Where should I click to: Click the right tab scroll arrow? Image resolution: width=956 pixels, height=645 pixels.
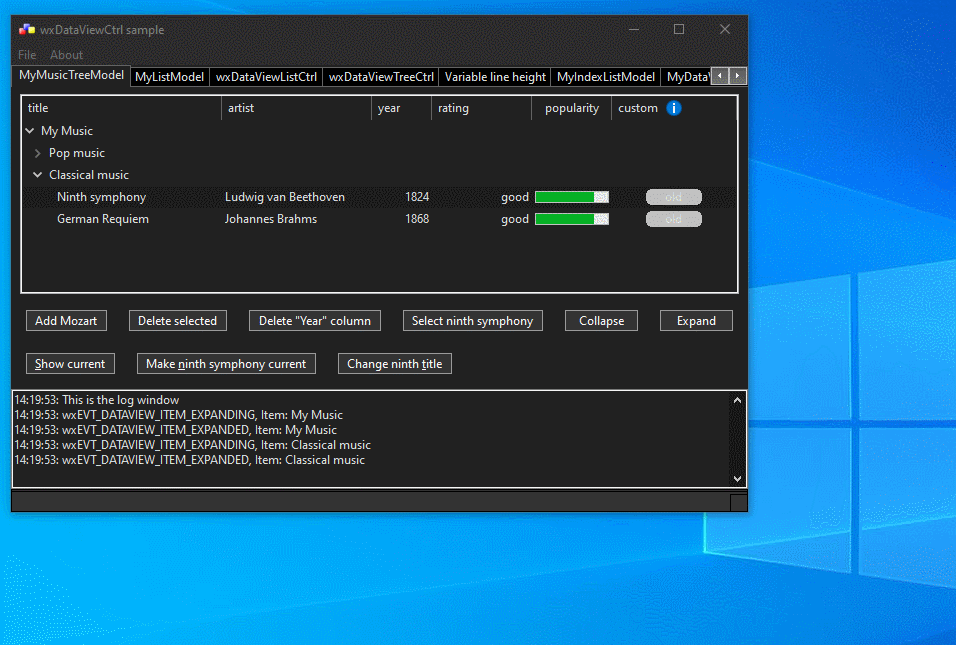(738, 76)
